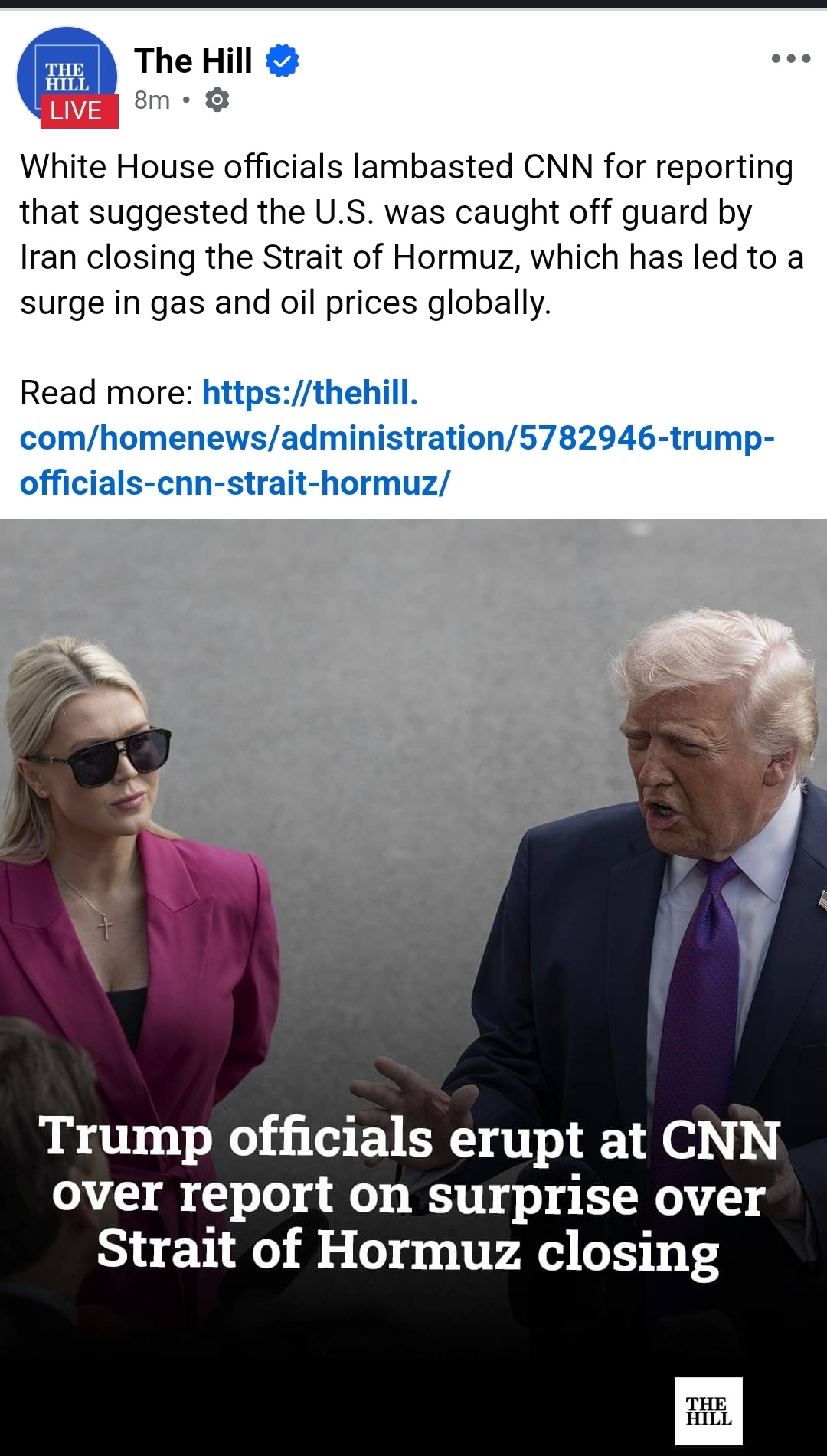The height and width of the screenshot is (1456, 827).
Task: Click the caption text about White House officials
Action: pyautogui.click(x=412, y=234)
